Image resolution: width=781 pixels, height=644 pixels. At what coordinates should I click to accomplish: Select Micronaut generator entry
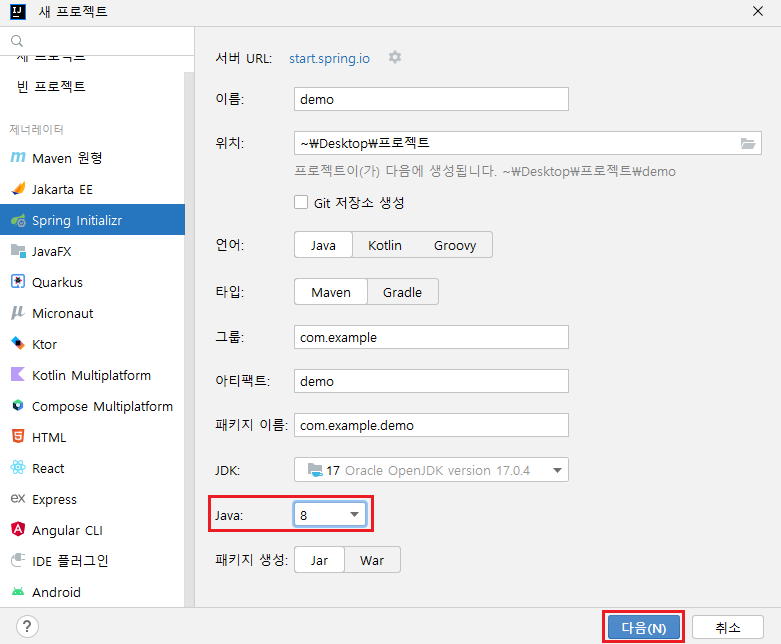point(92,313)
